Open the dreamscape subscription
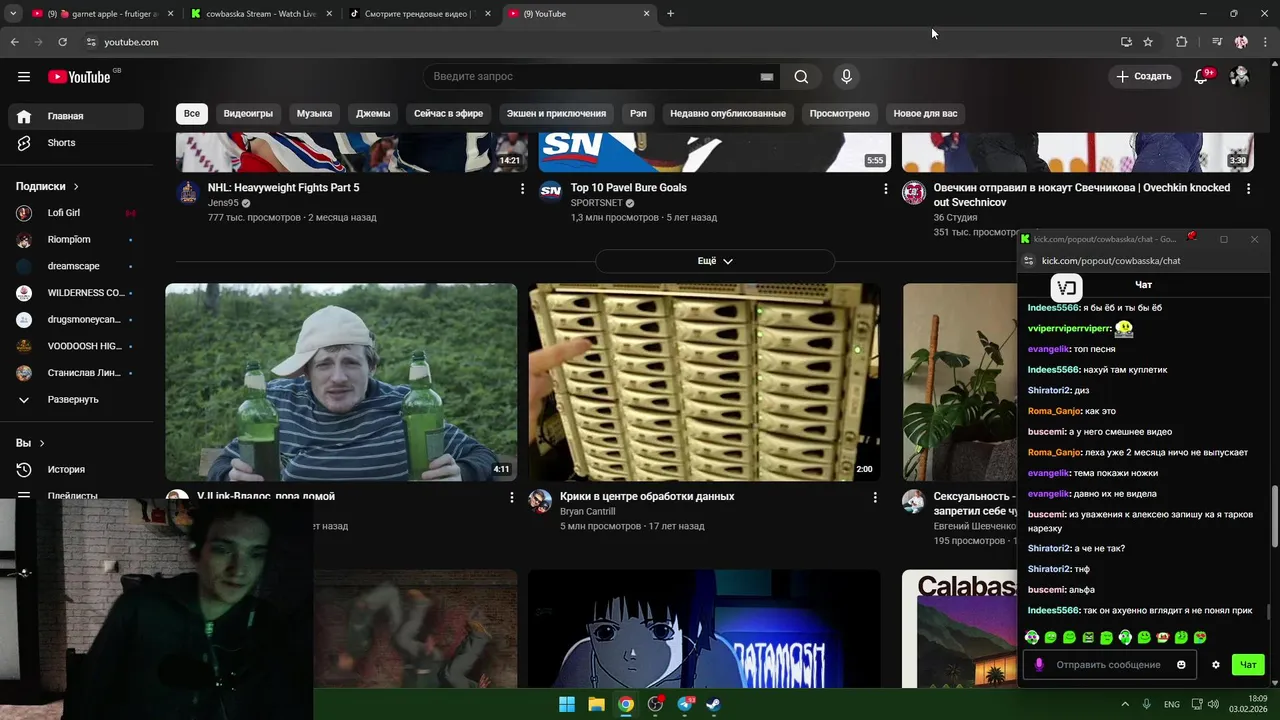 point(76,266)
